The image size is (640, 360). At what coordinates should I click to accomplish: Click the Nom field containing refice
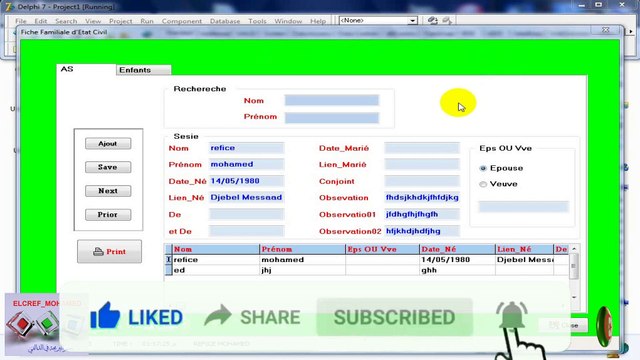coord(246,148)
